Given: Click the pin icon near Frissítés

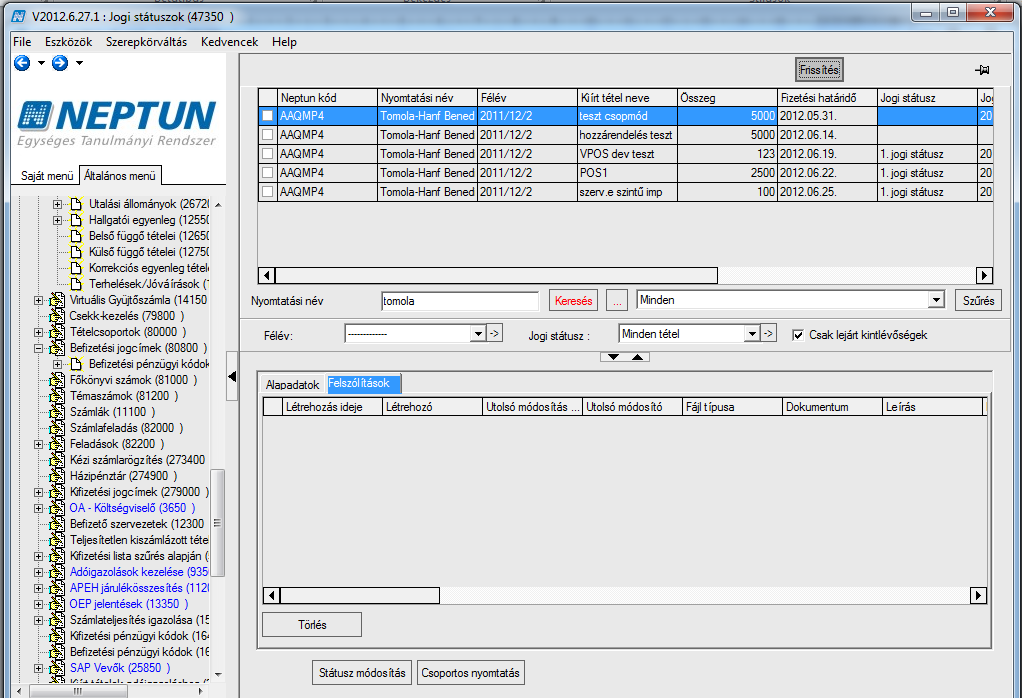Looking at the screenshot, I should coord(982,70).
